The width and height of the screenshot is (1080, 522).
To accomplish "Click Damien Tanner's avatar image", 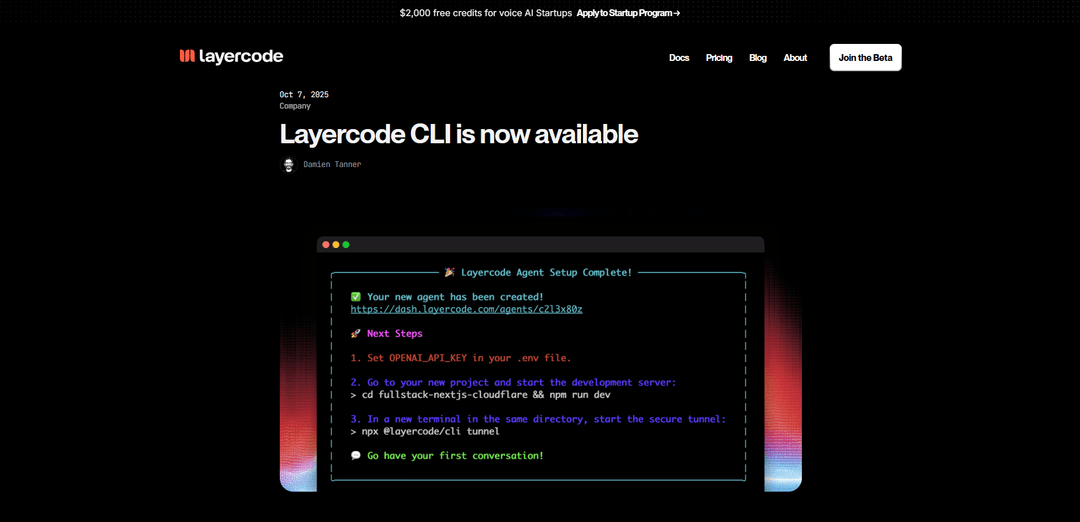I will coord(288,165).
